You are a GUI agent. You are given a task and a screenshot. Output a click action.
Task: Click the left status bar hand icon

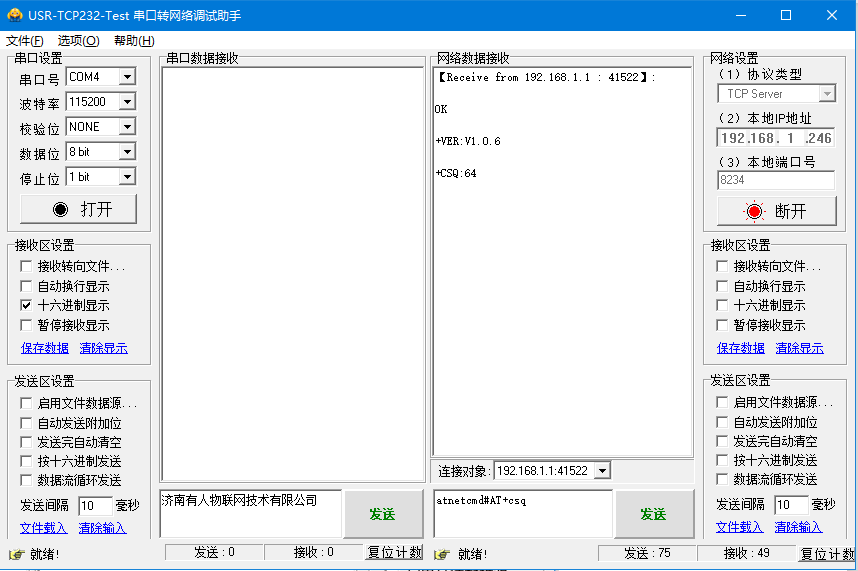pos(16,554)
